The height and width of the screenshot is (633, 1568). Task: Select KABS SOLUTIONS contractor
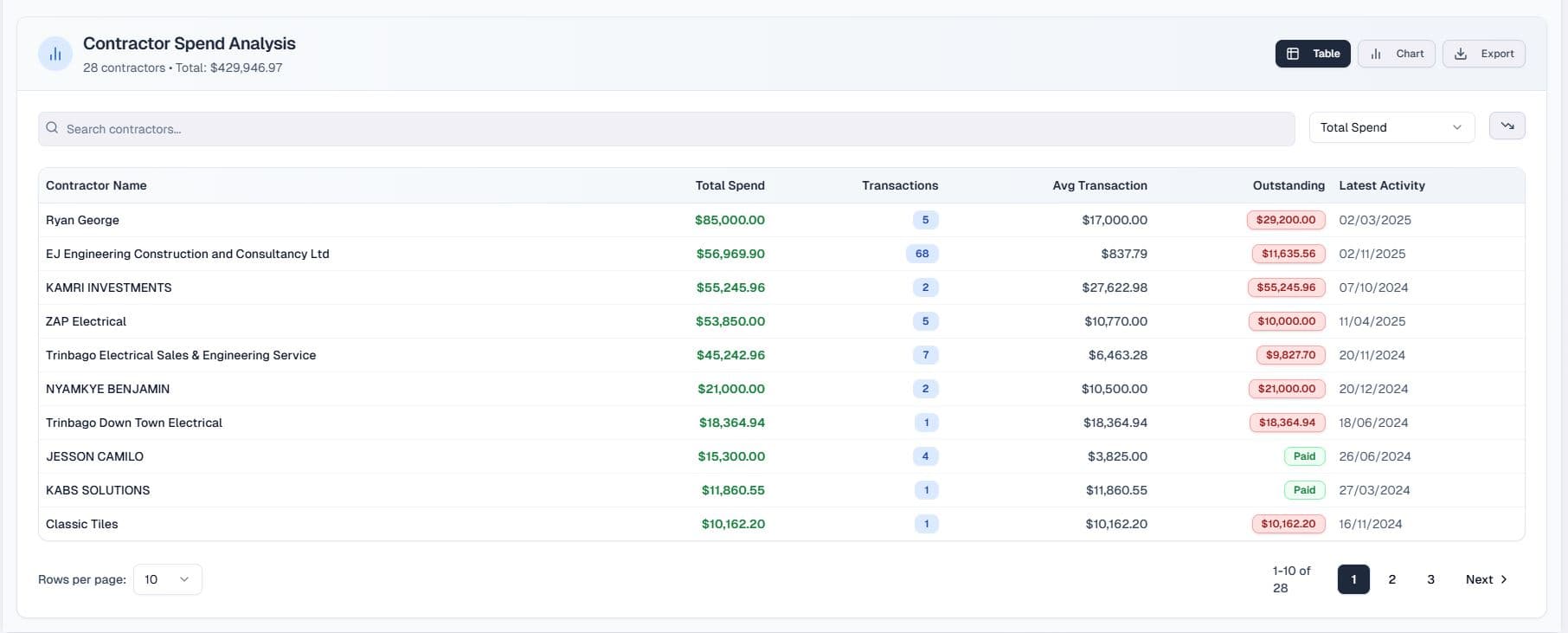(x=98, y=490)
